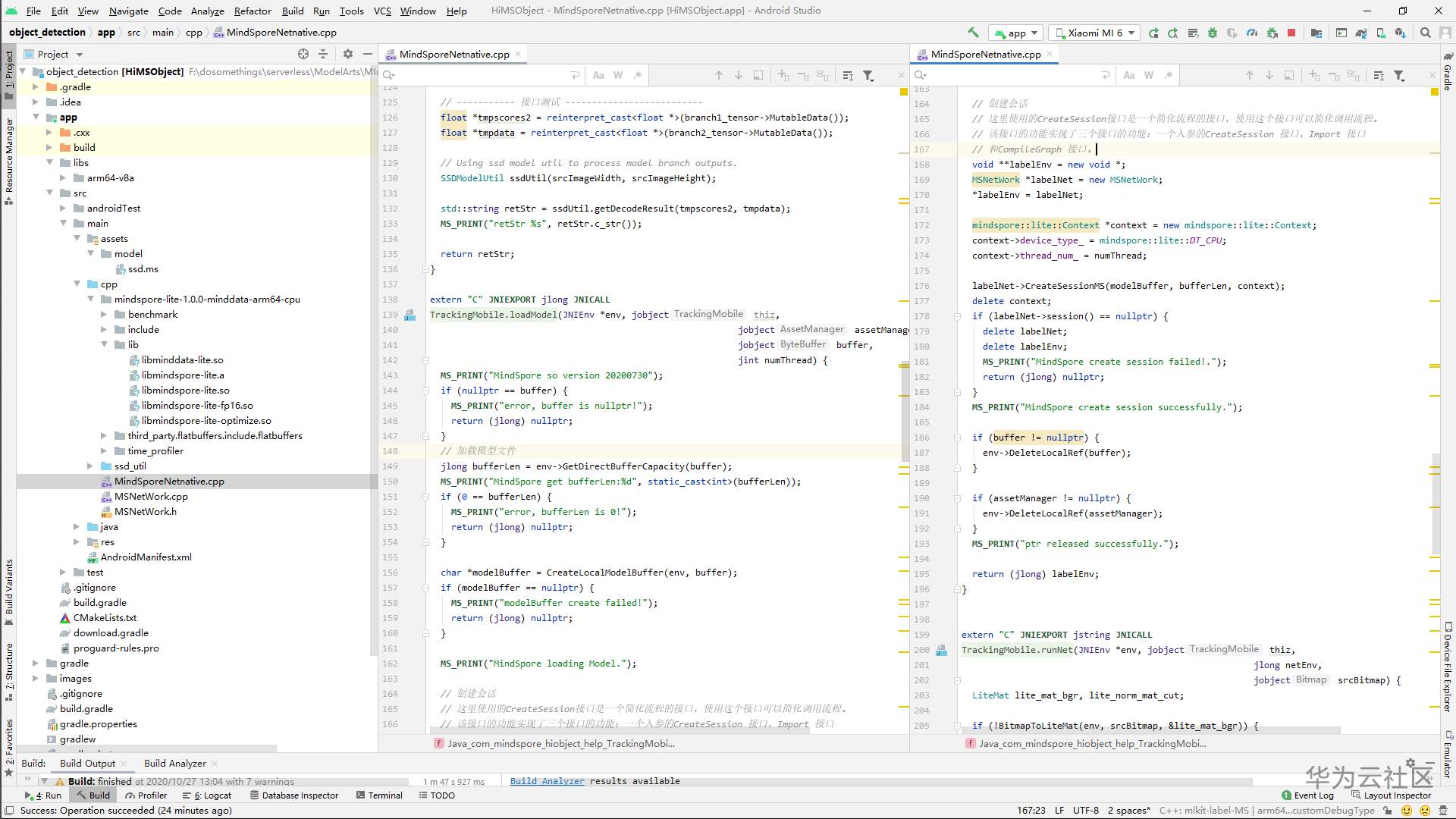Run the app on Xiaomi MI 6
Image resolution: width=1456 pixels, height=819 pixels.
tap(1153, 33)
